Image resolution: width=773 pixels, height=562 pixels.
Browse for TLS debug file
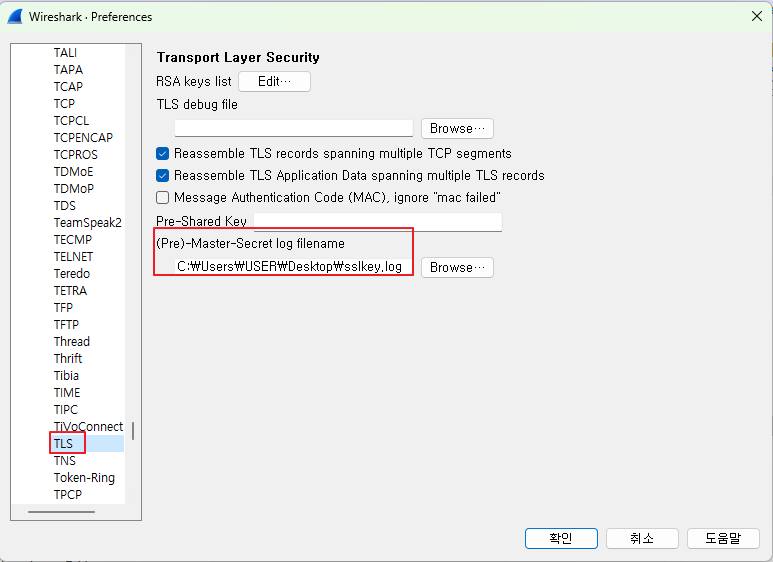point(457,129)
